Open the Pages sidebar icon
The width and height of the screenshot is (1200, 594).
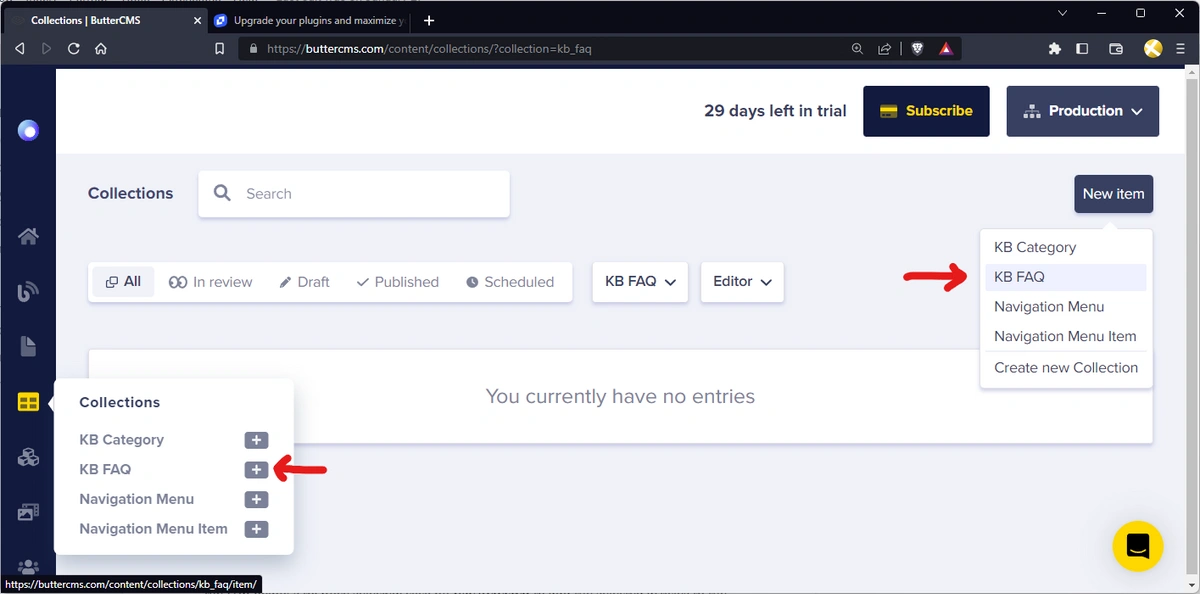28,346
